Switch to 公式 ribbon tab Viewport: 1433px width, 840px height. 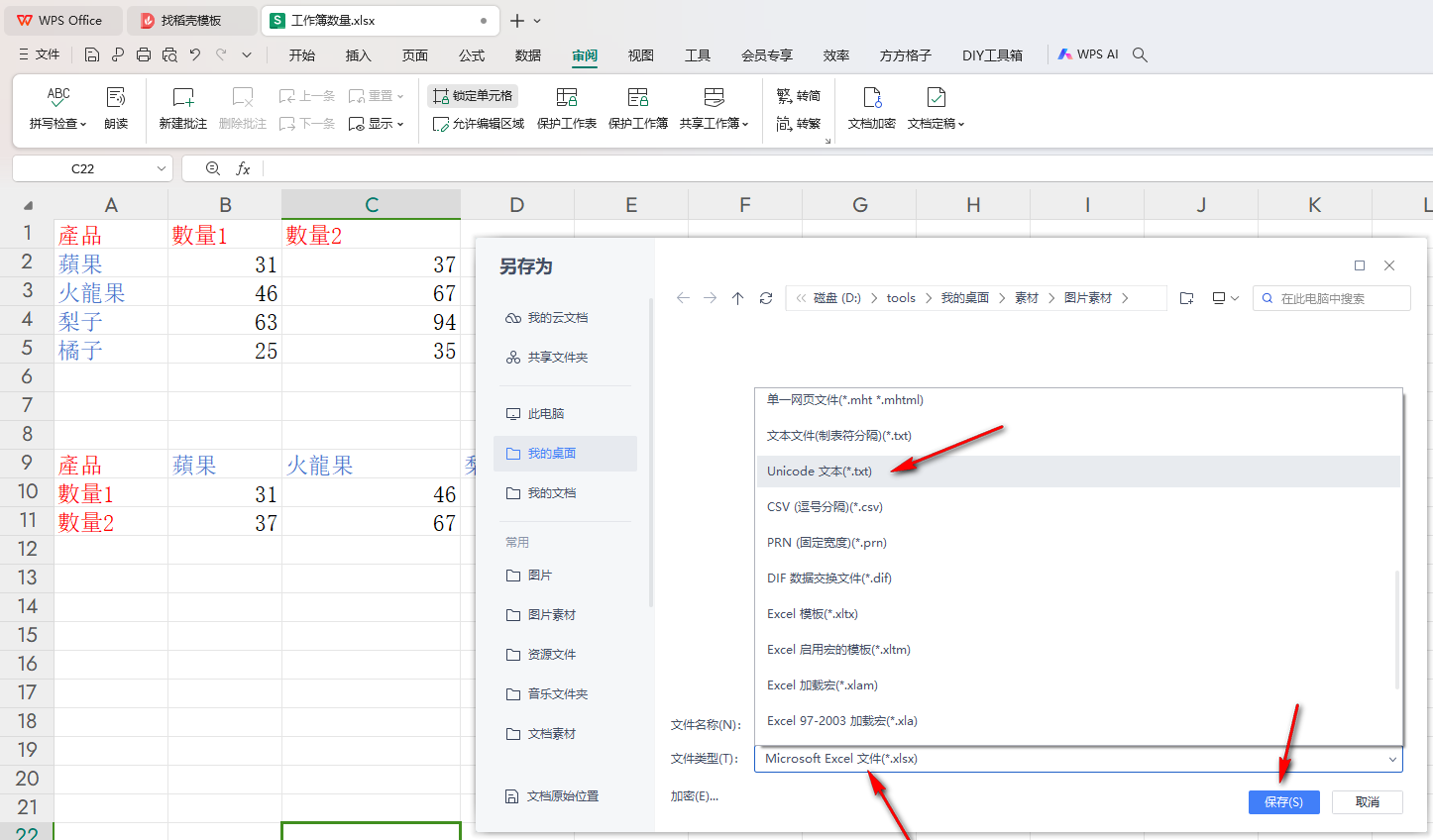472,55
